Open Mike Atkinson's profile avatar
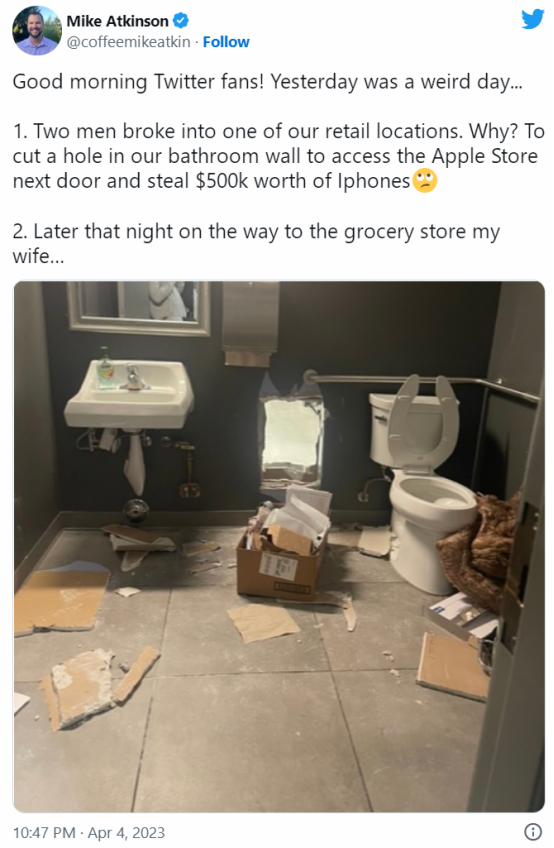This screenshot has width=554, height=848. point(37,31)
